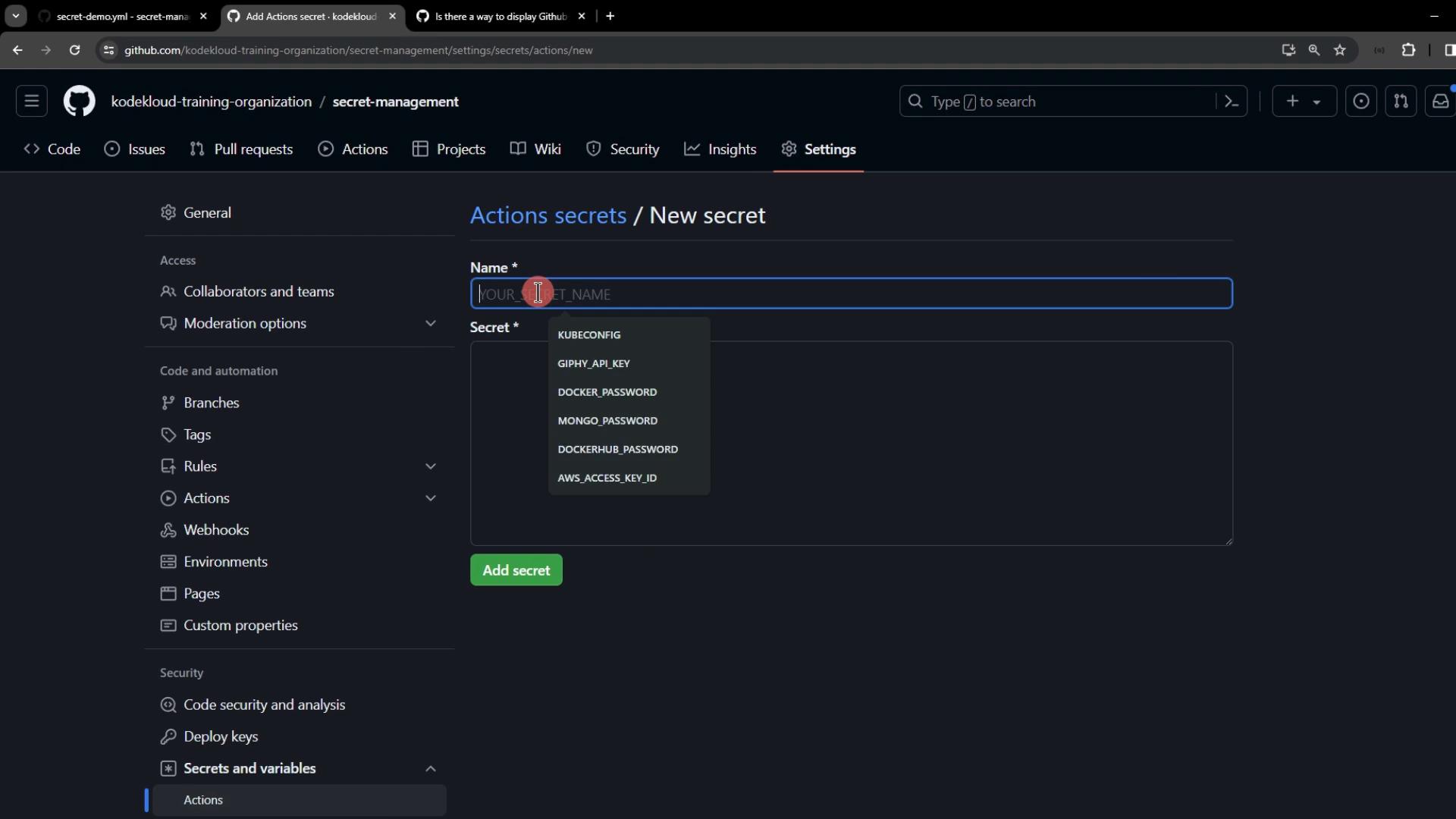Click the GitHub octocat logo
The width and height of the screenshot is (1456, 819).
pos(79,102)
